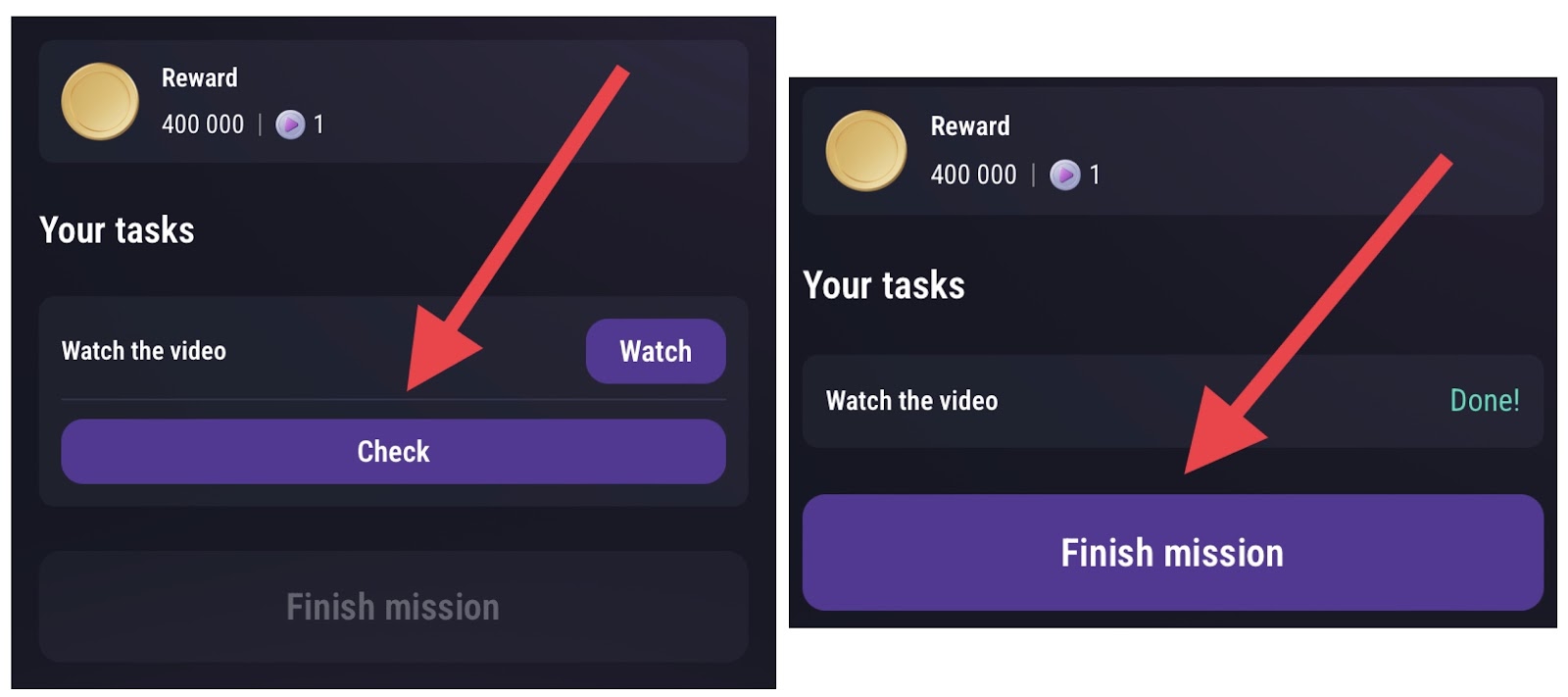1568x697 pixels.
Task: Select the Watch the video row marked Done!
Action: pos(1172,401)
